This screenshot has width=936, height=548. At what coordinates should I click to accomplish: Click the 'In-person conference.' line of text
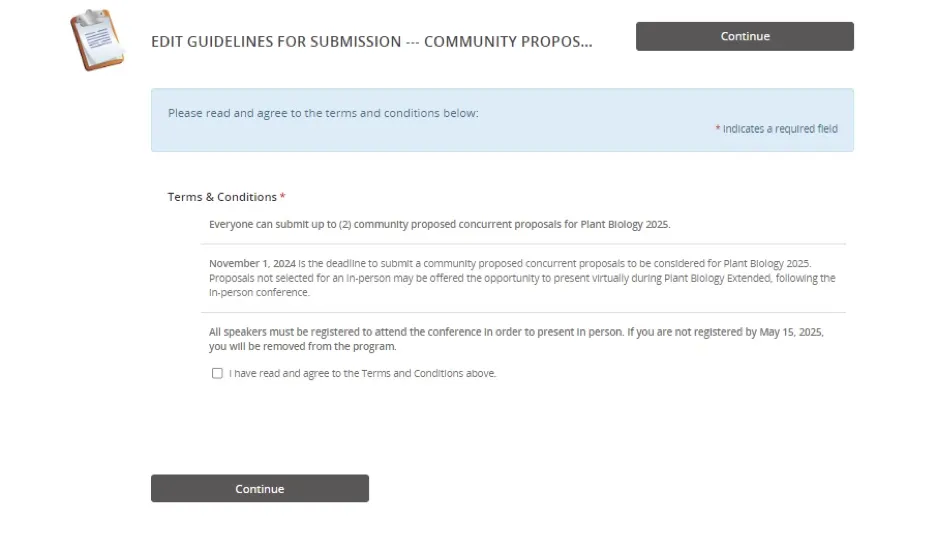(x=259, y=293)
